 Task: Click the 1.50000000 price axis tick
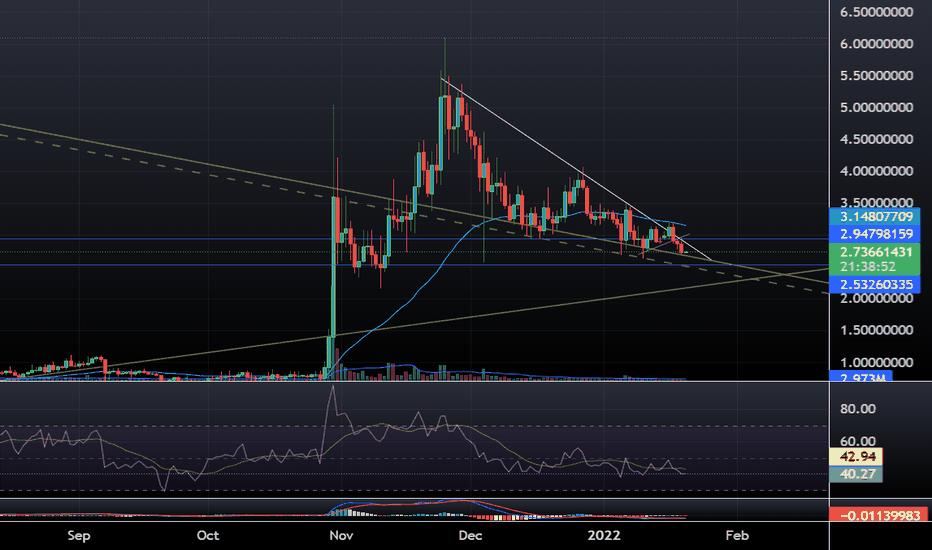tap(876, 330)
